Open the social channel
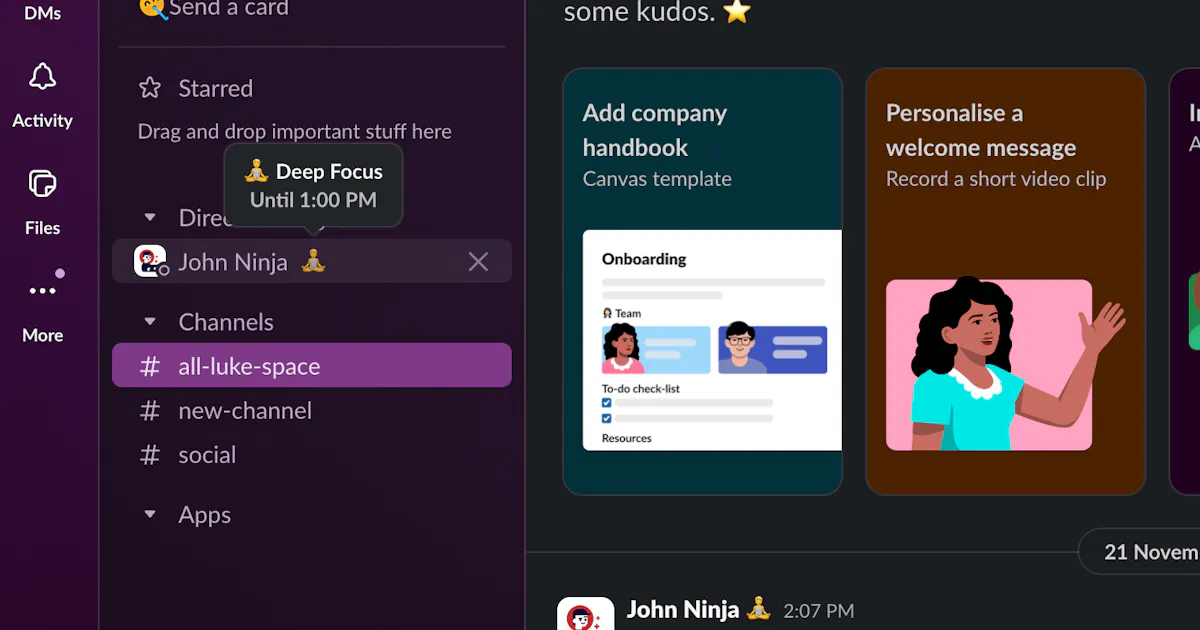This screenshot has height=630, width=1200. click(x=311, y=454)
